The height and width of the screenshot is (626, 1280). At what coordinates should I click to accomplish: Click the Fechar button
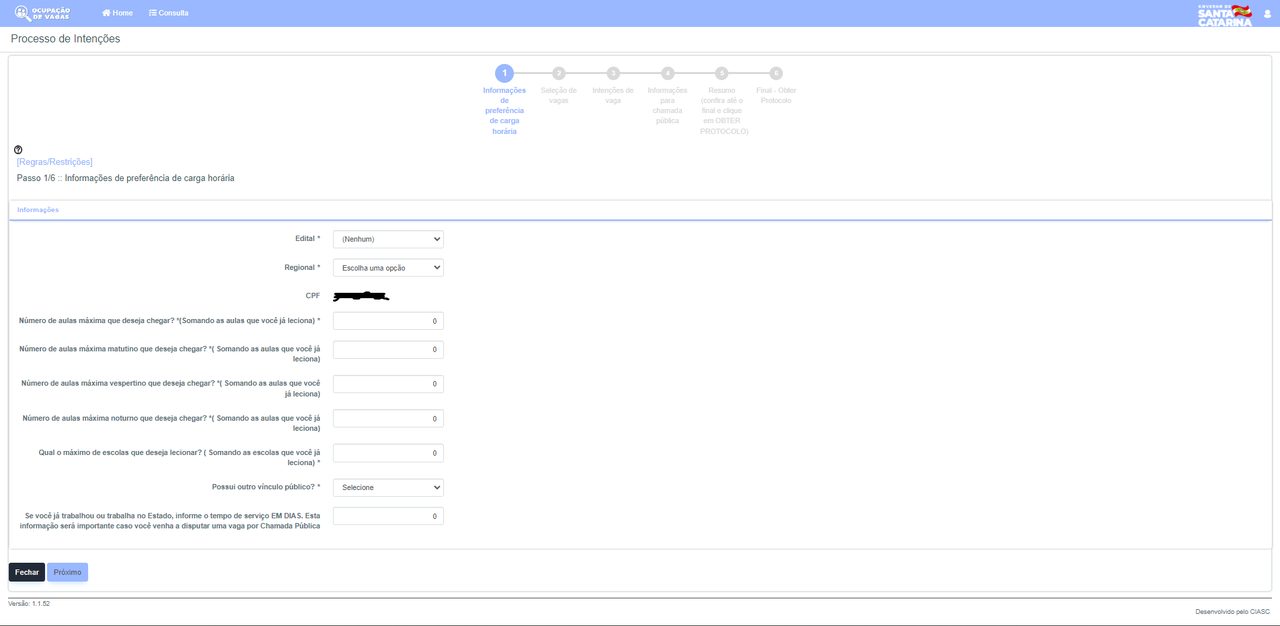tap(27, 572)
